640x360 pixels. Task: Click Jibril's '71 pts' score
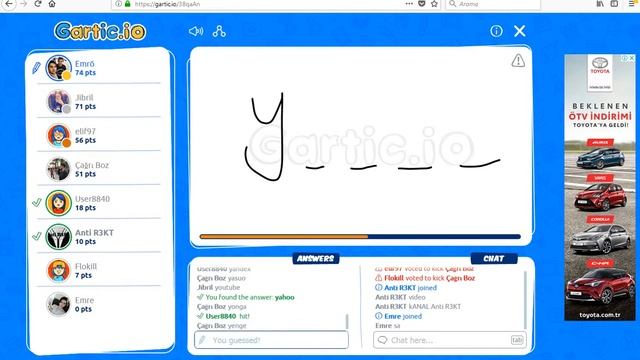85,107
